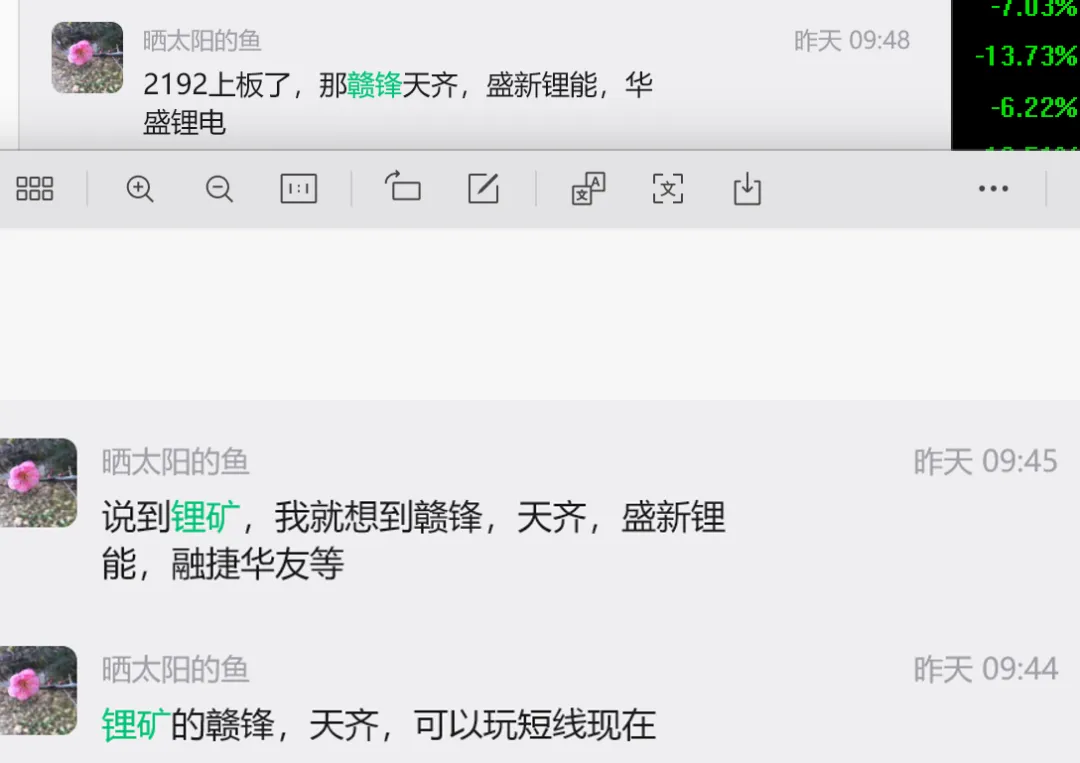The image size is (1080, 763).
Task: Select the 昨天 09:48 timestamp
Action: click(851, 41)
